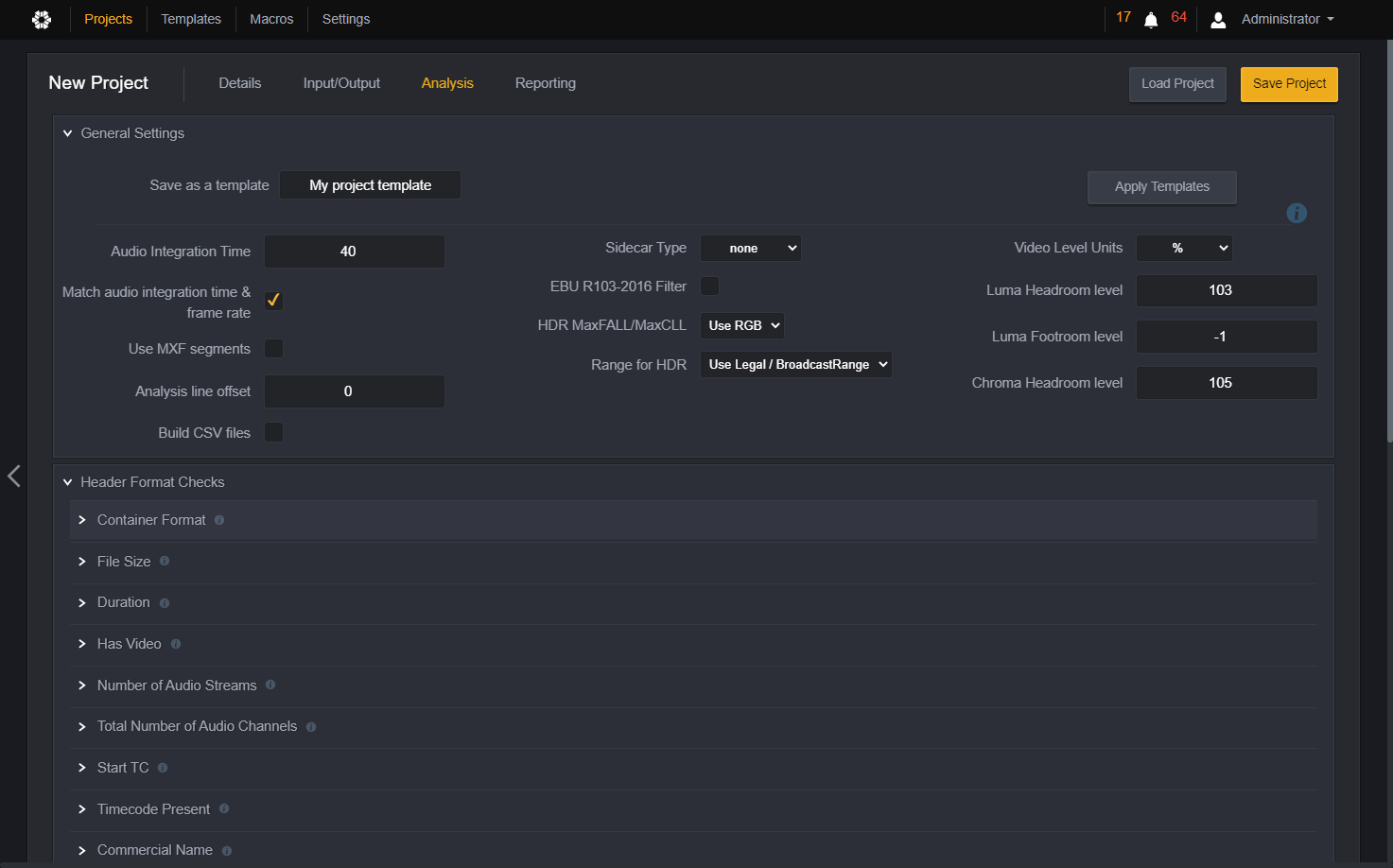
Task: Open the Macros menu
Action: [x=271, y=19]
